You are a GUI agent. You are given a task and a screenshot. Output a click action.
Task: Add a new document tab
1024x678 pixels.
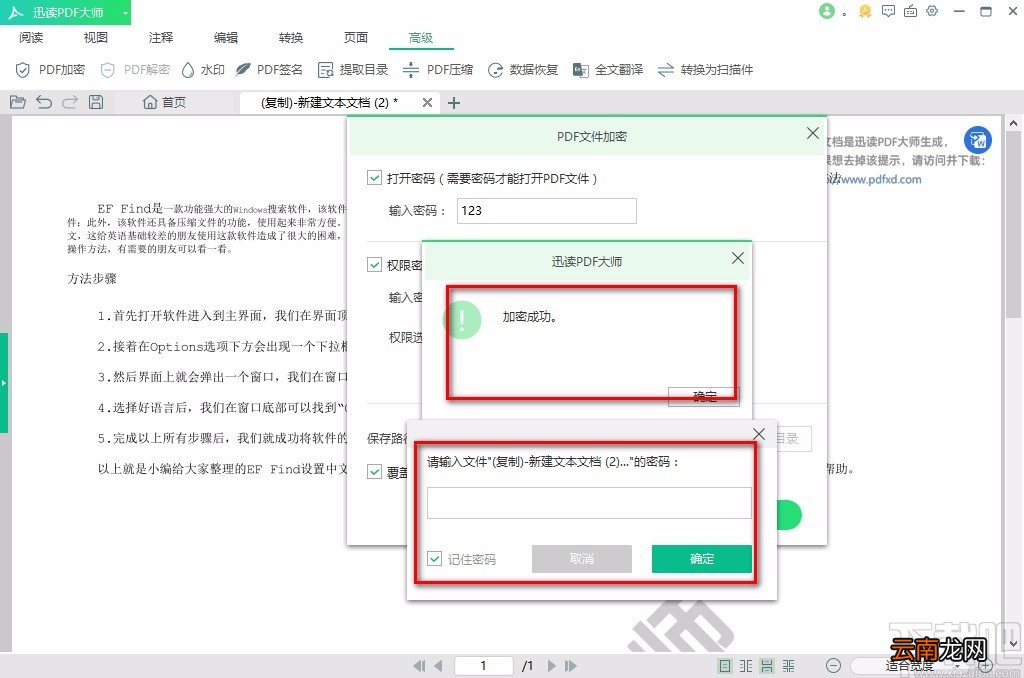pos(454,103)
